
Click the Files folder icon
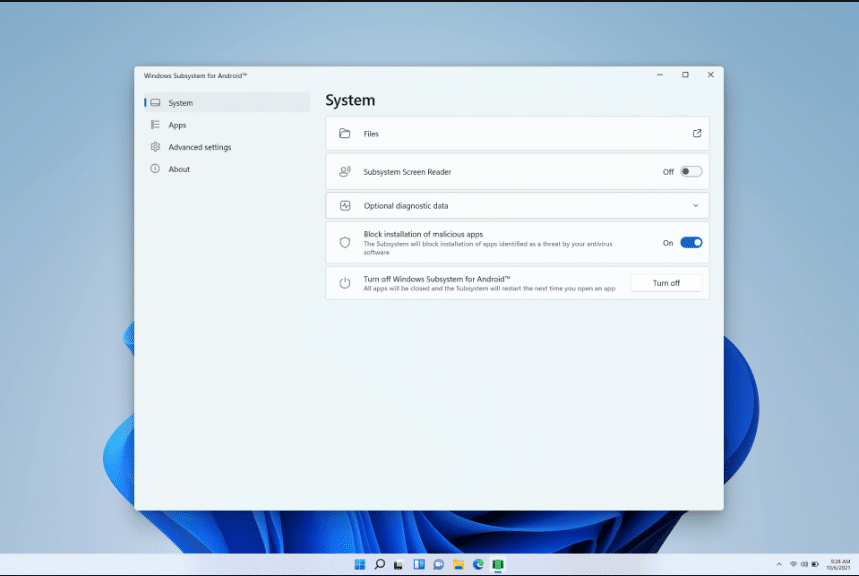(345, 133)
